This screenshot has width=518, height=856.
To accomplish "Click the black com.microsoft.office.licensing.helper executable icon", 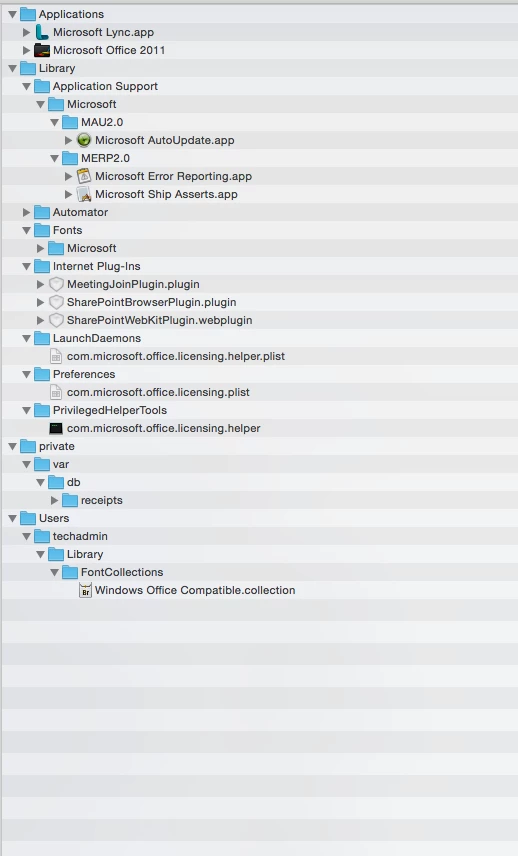I will (56, 429).
